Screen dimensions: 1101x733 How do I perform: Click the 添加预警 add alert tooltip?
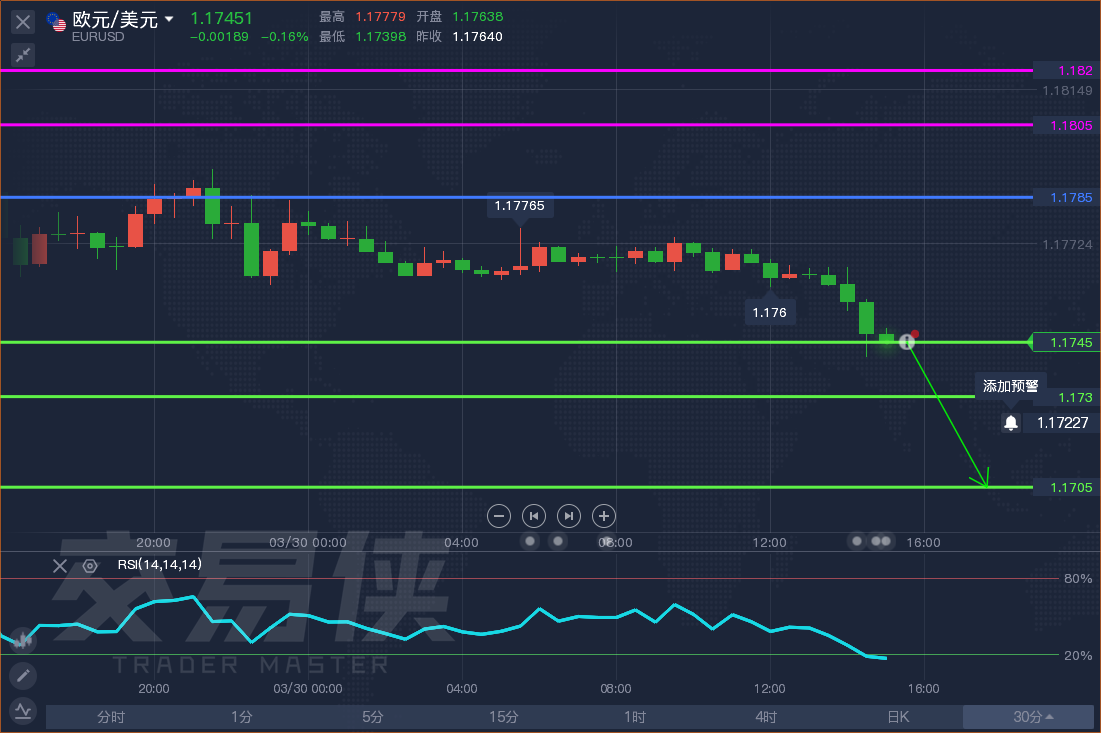pos(1010,386)
